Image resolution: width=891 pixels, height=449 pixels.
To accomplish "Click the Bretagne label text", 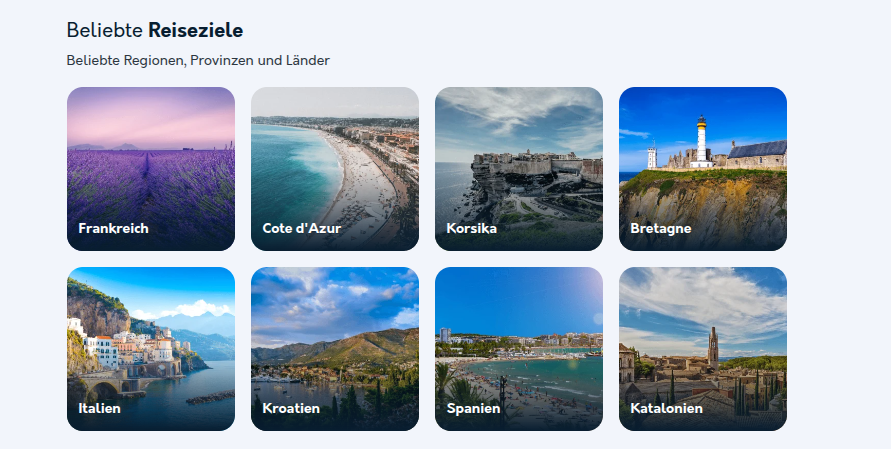I will tap(661, 228).
